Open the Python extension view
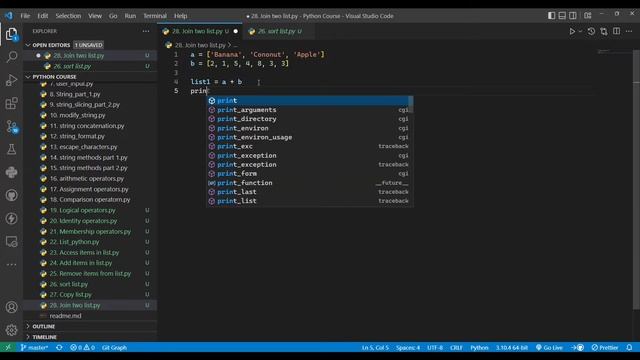Viewport: 640px width, 360px height. pos(11,172)
